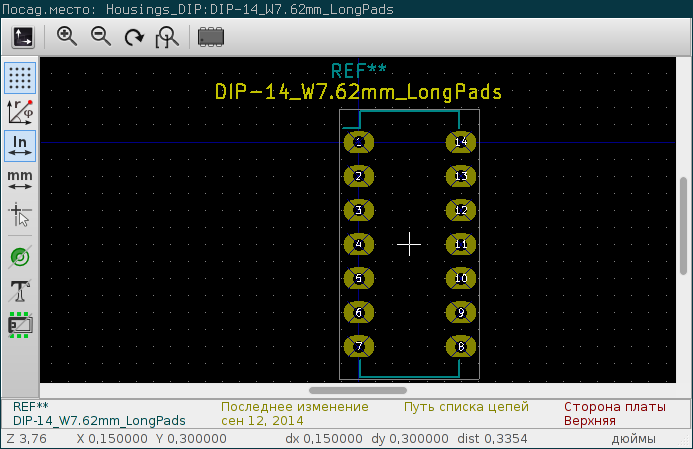Click the display options icon in top toolbar

(23, 37)
